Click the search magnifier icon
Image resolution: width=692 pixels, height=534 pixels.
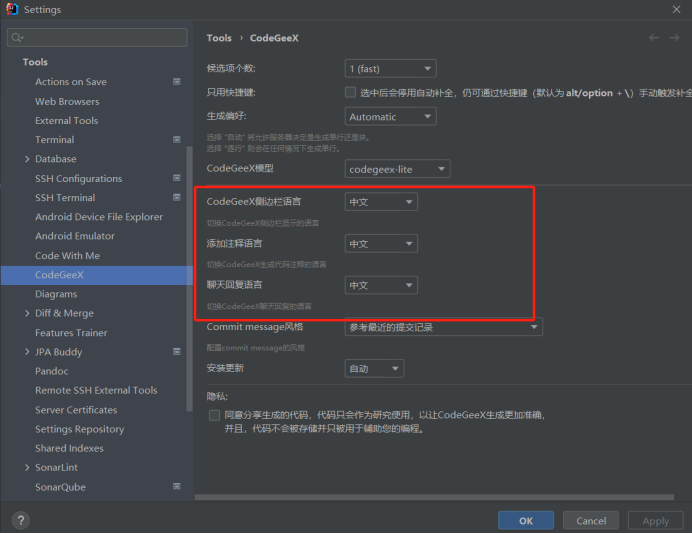17,38
